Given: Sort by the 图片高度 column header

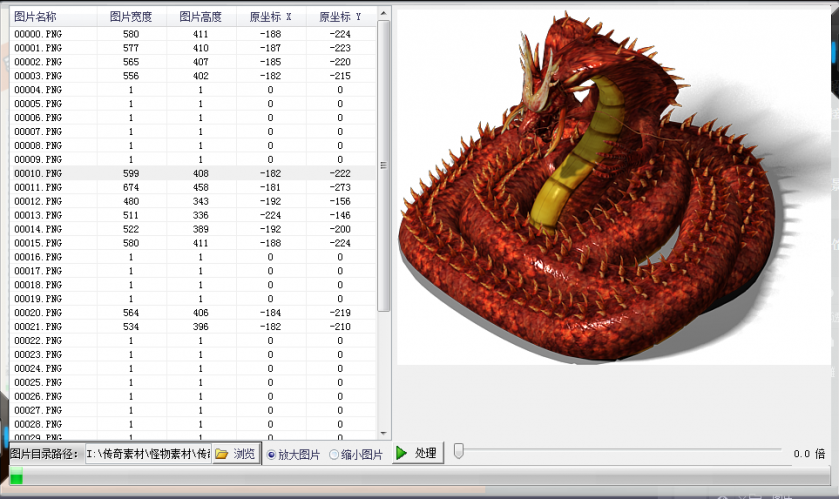Looking at the screenshot, I should pyautogui.click(x=201, y=17).
